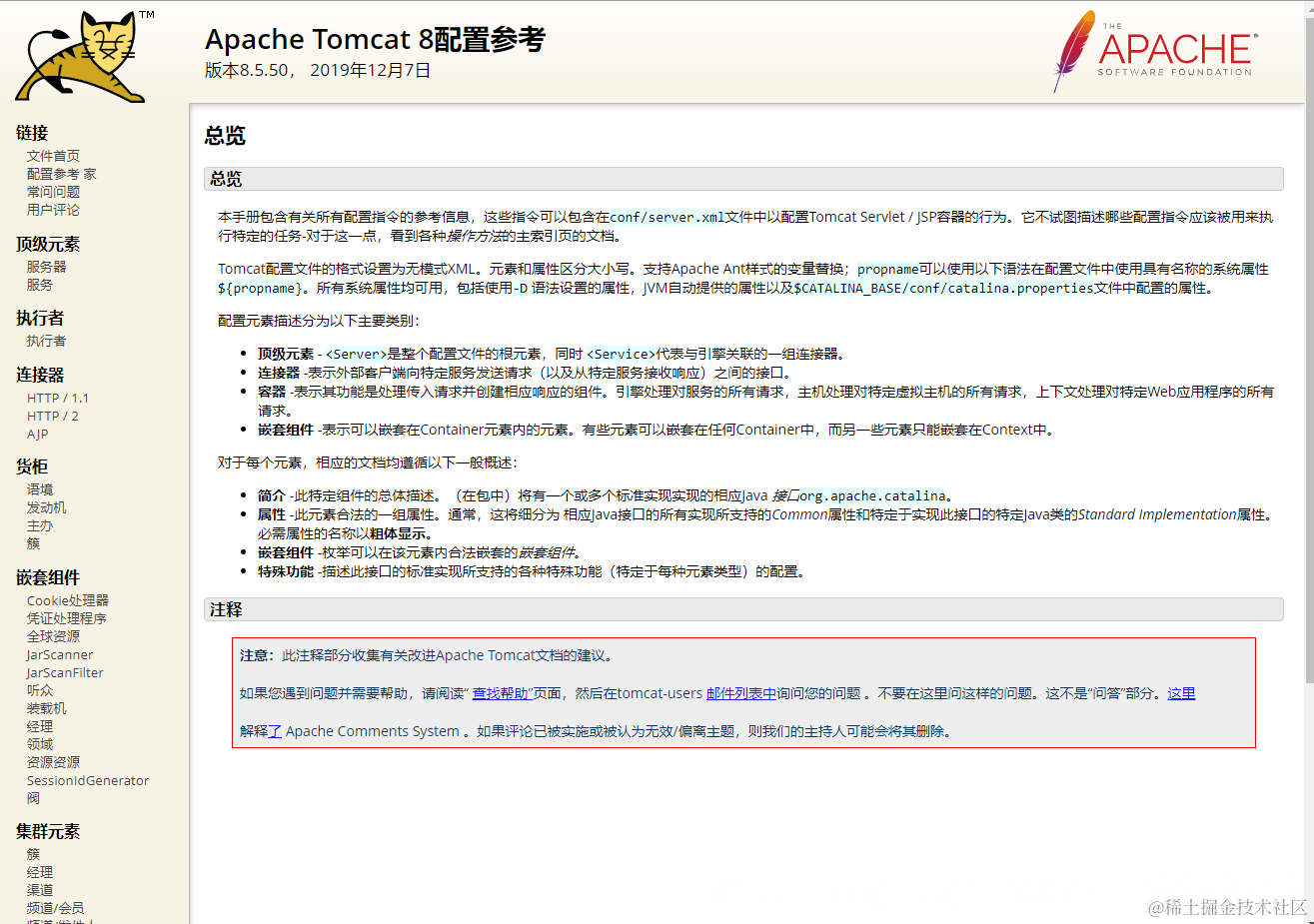Select 发动机 under 货柜
Image resolution: width=1314 pixels, height=924 pixels.
coord(46,507)
